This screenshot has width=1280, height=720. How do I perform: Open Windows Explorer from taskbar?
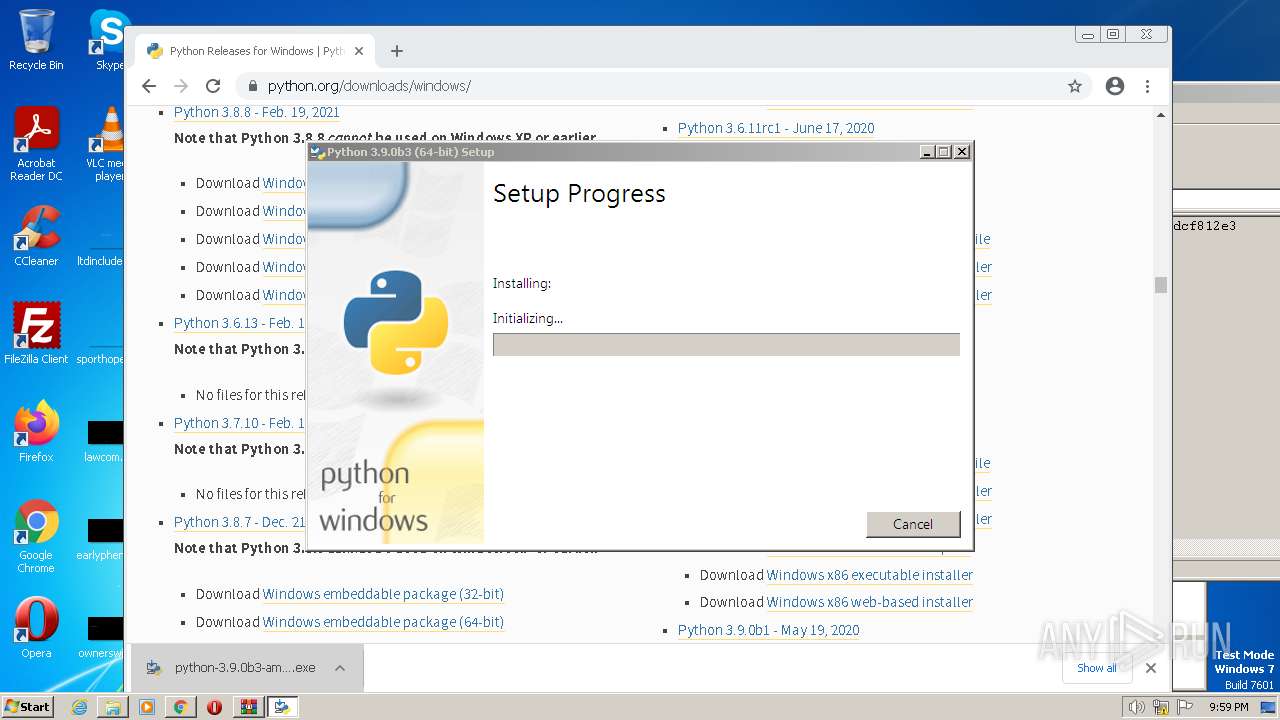pos(113,707)
